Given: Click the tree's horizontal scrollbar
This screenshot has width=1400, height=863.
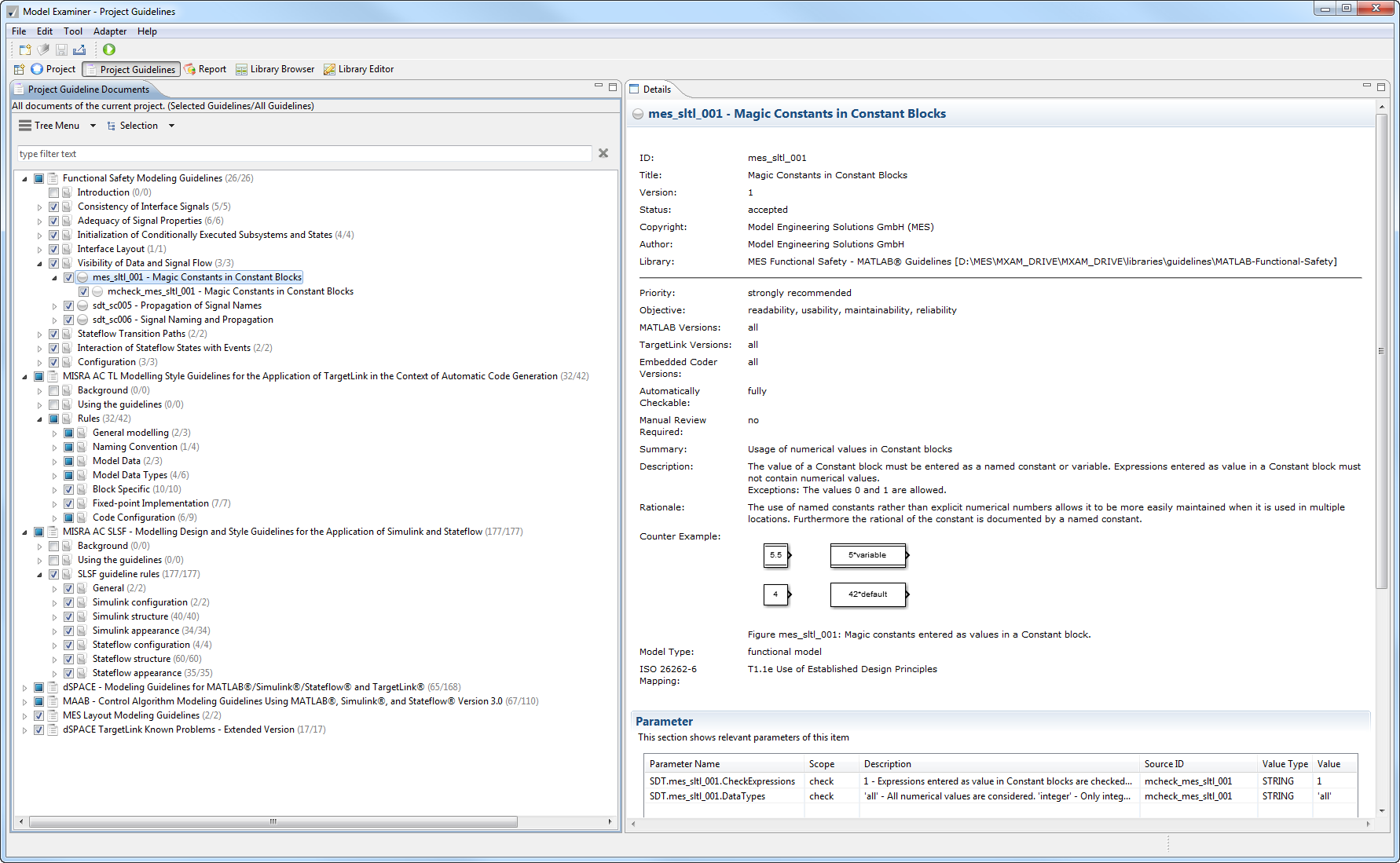Looking at the screenshot, I should [x=273, y=821].
